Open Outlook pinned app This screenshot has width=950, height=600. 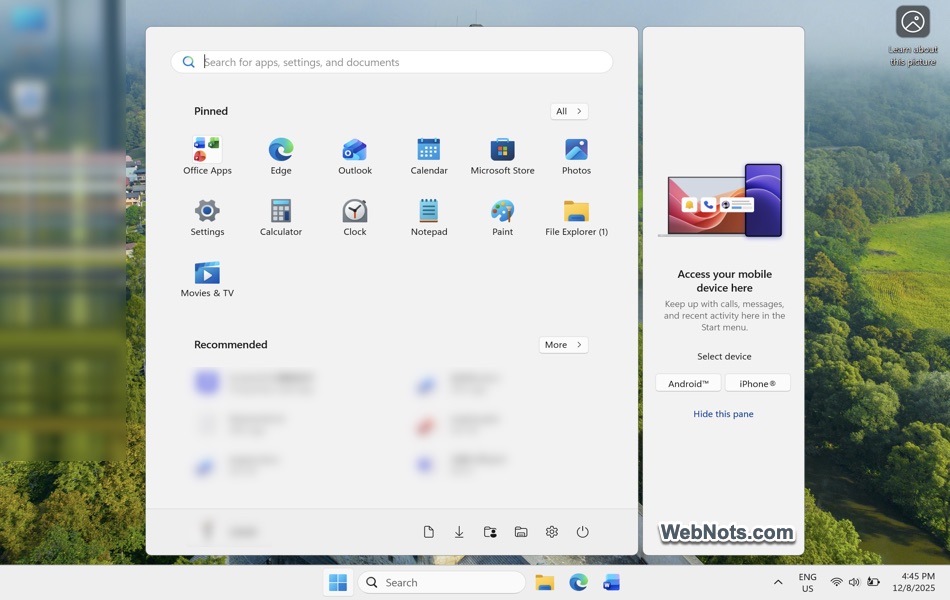355,156
